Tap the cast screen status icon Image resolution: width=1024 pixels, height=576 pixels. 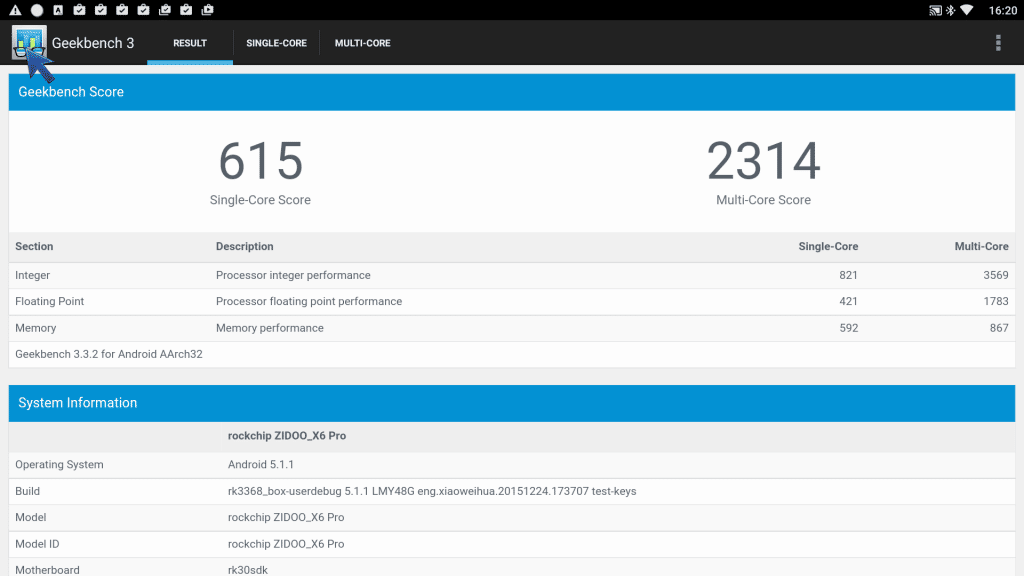936,10
